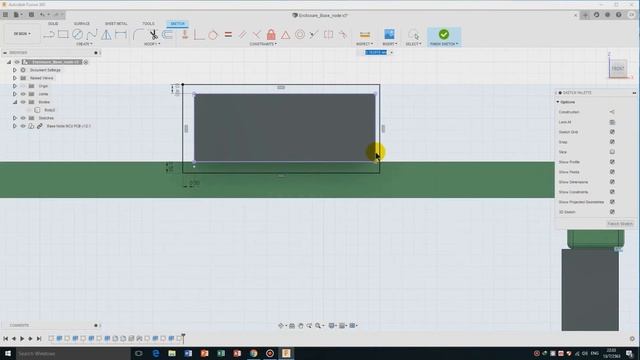Image resolution: width=640 pixels, height=360 pixels.
Task: Click the Orbit navigation icon
Action: pos(281,325)
